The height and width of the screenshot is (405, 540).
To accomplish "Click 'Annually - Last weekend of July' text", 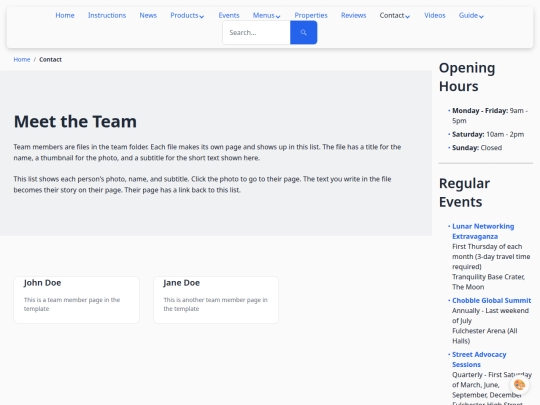I will [490, 315].
